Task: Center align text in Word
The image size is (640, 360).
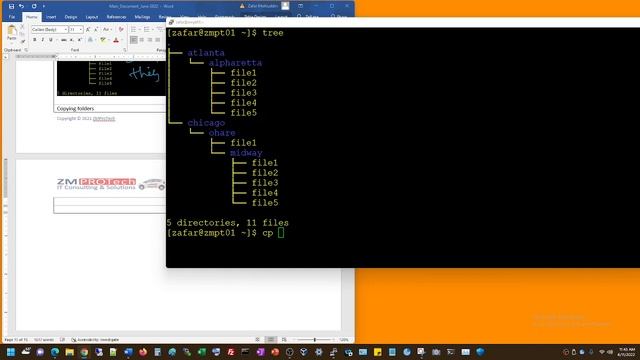Action: (142, 40)
